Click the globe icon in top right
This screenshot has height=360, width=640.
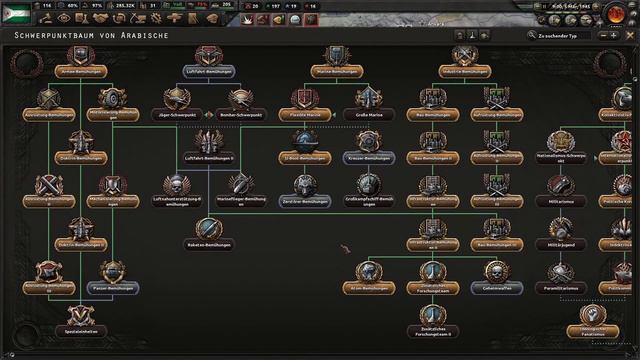tap(616, 14)
